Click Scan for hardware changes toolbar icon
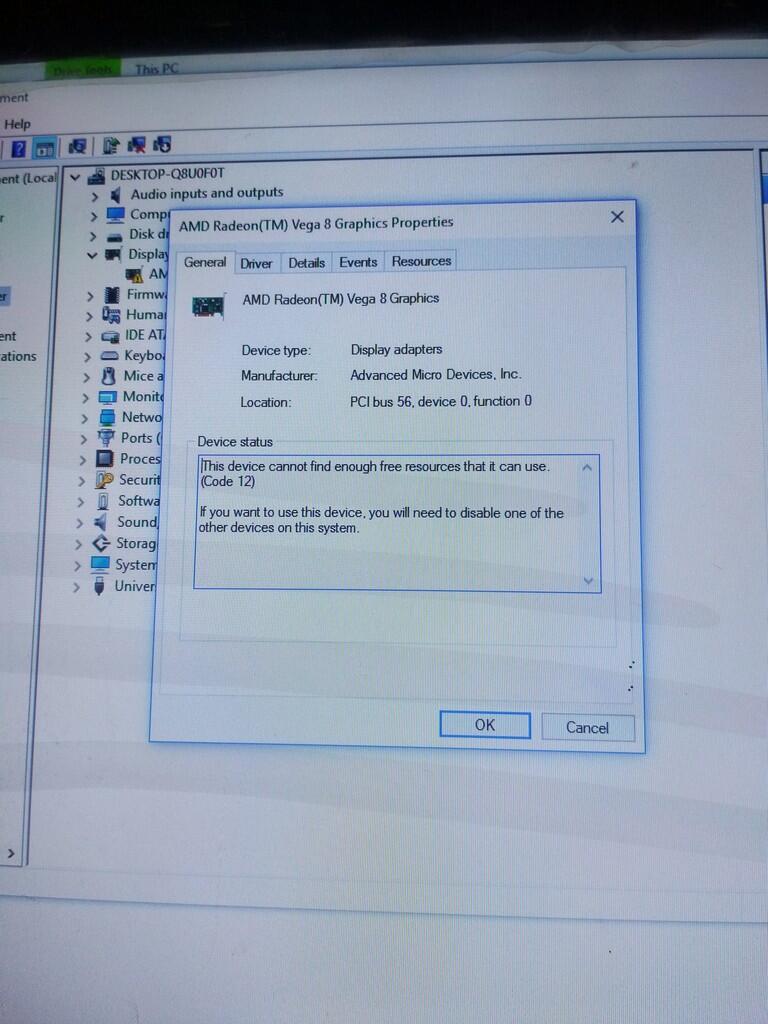 [x=78, y=146]
